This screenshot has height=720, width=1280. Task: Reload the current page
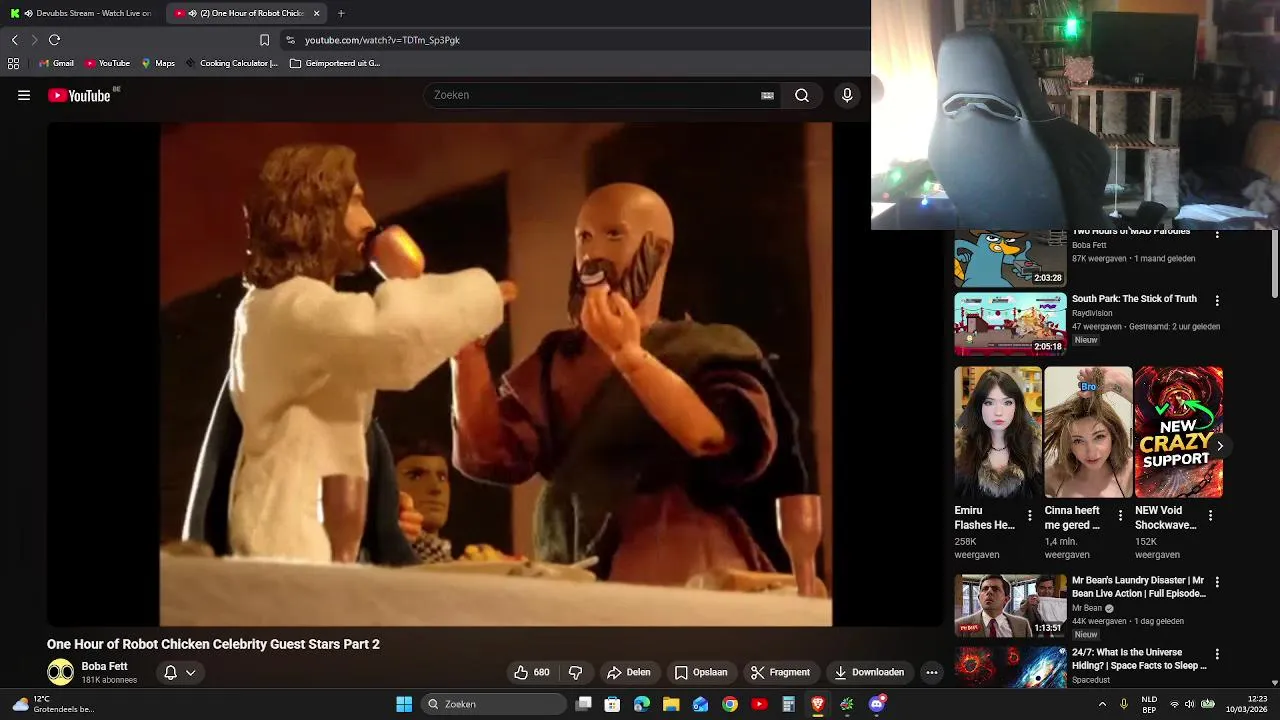click(x=55, y=40)
